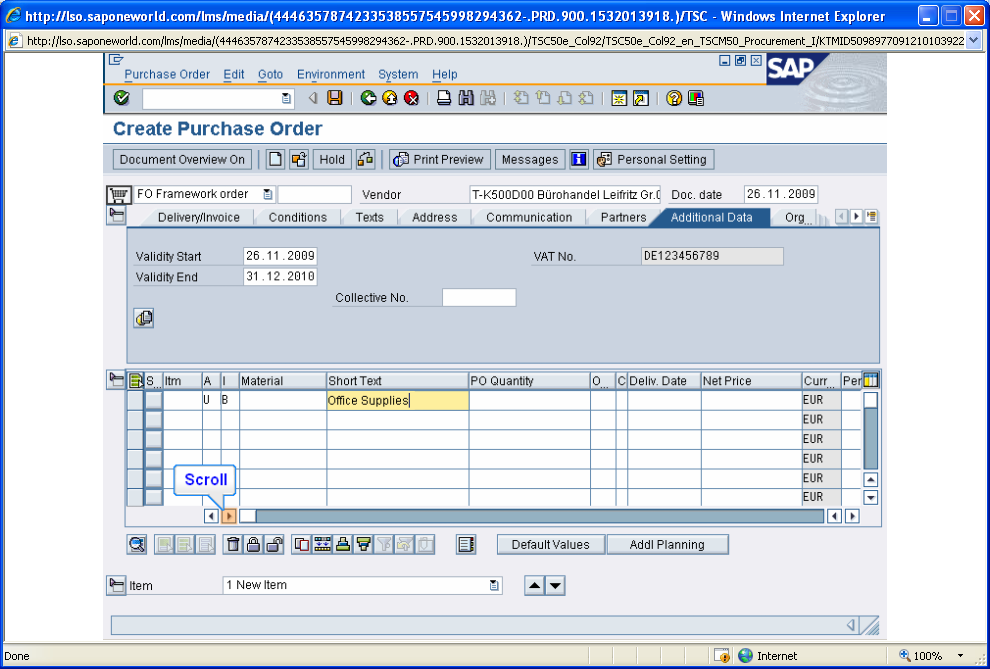Open the browser zoom level 100% dropdown

[961, 656]
